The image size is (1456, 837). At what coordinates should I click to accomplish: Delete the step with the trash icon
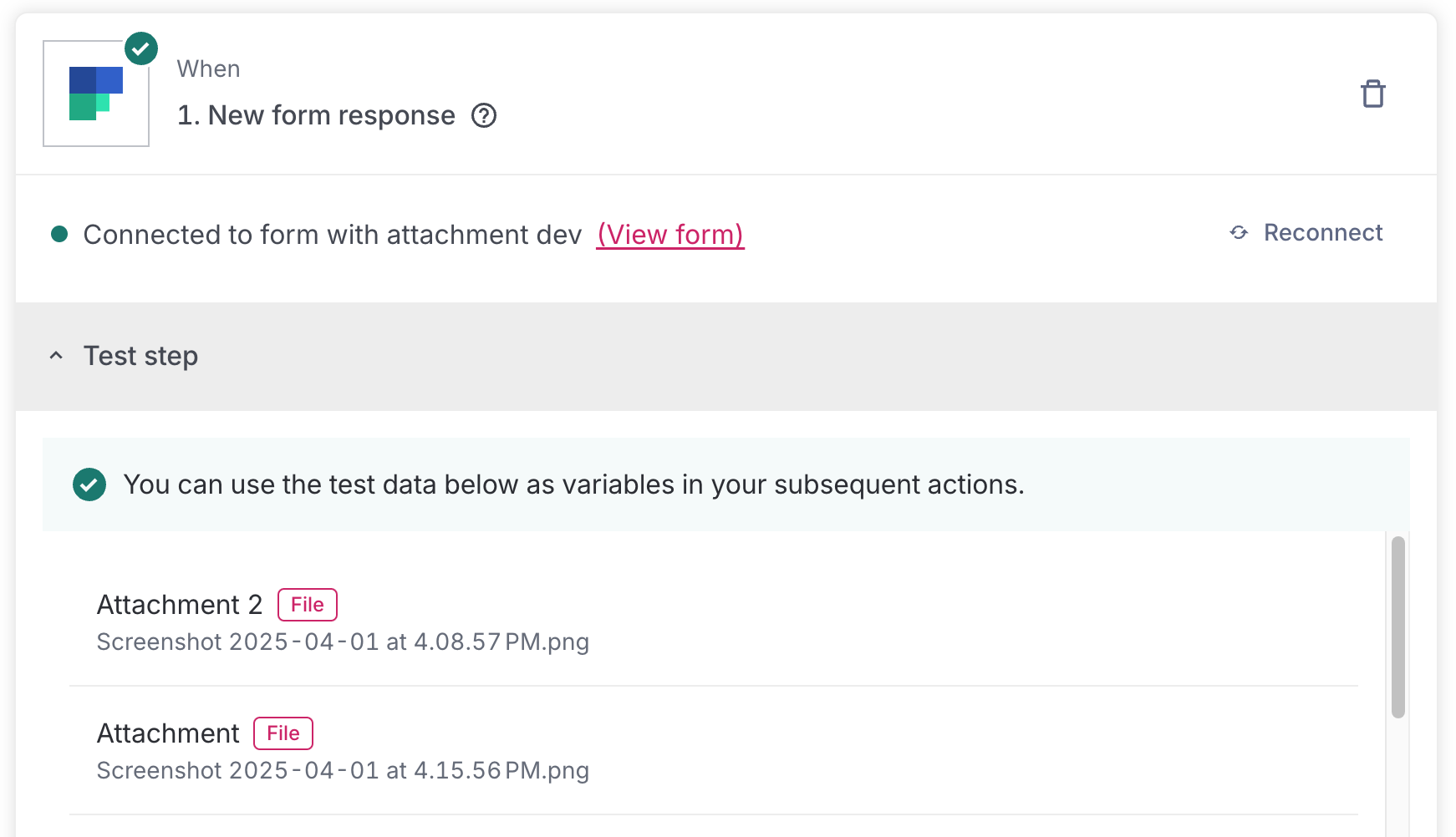tap(1372, 94)
